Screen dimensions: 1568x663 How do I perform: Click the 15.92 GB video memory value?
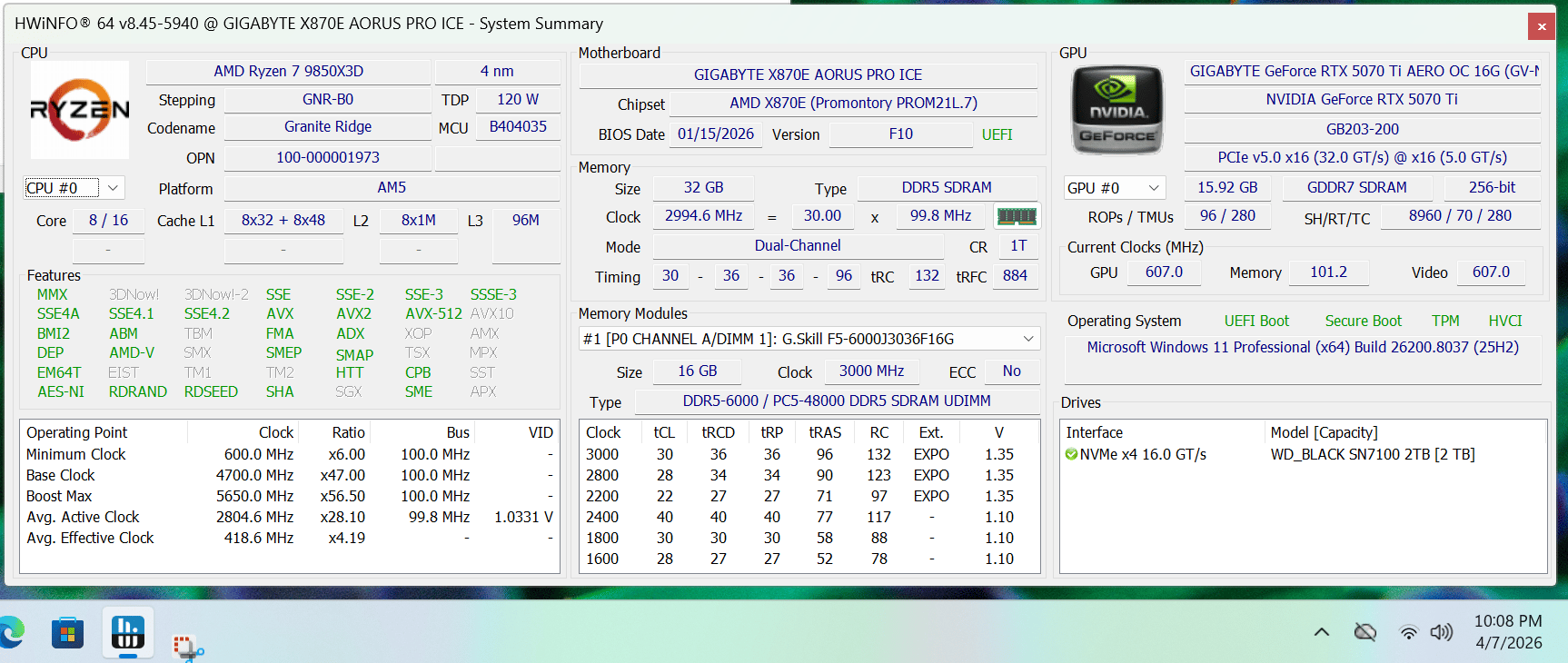point(1227,187)
